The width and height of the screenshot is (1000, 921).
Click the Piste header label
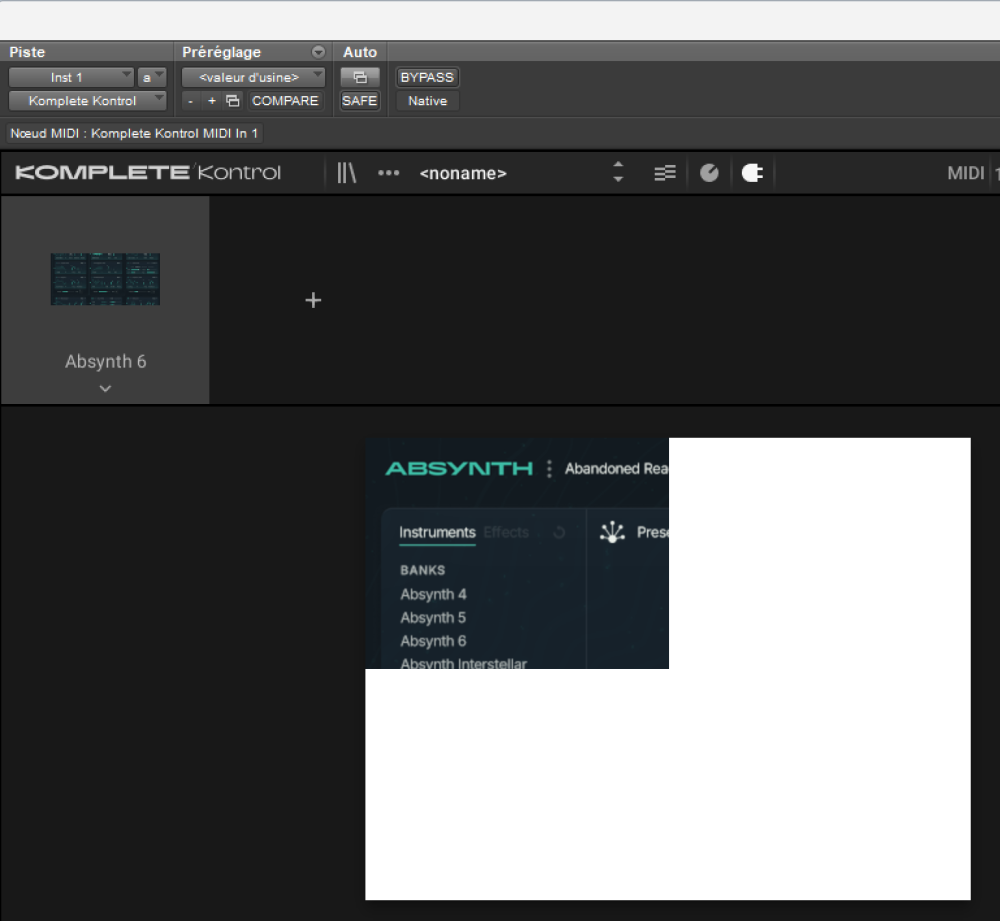pyautogui.click(x=27, y=52)
